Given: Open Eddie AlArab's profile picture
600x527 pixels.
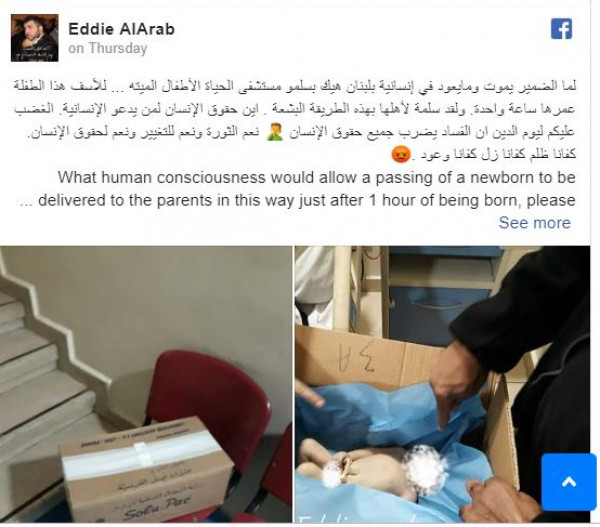Looking at the screenshot, I should 34,38.
